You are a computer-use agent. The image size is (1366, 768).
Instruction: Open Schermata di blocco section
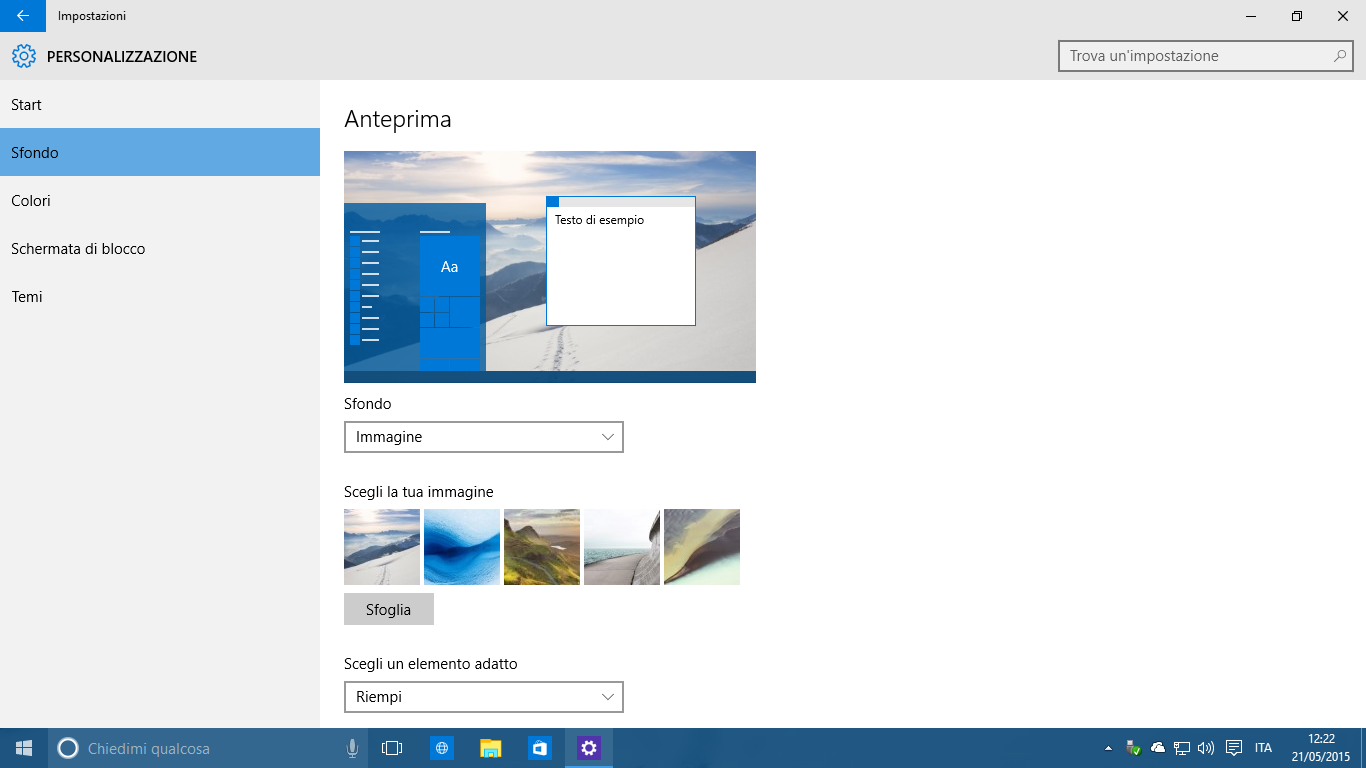point(160,249)
